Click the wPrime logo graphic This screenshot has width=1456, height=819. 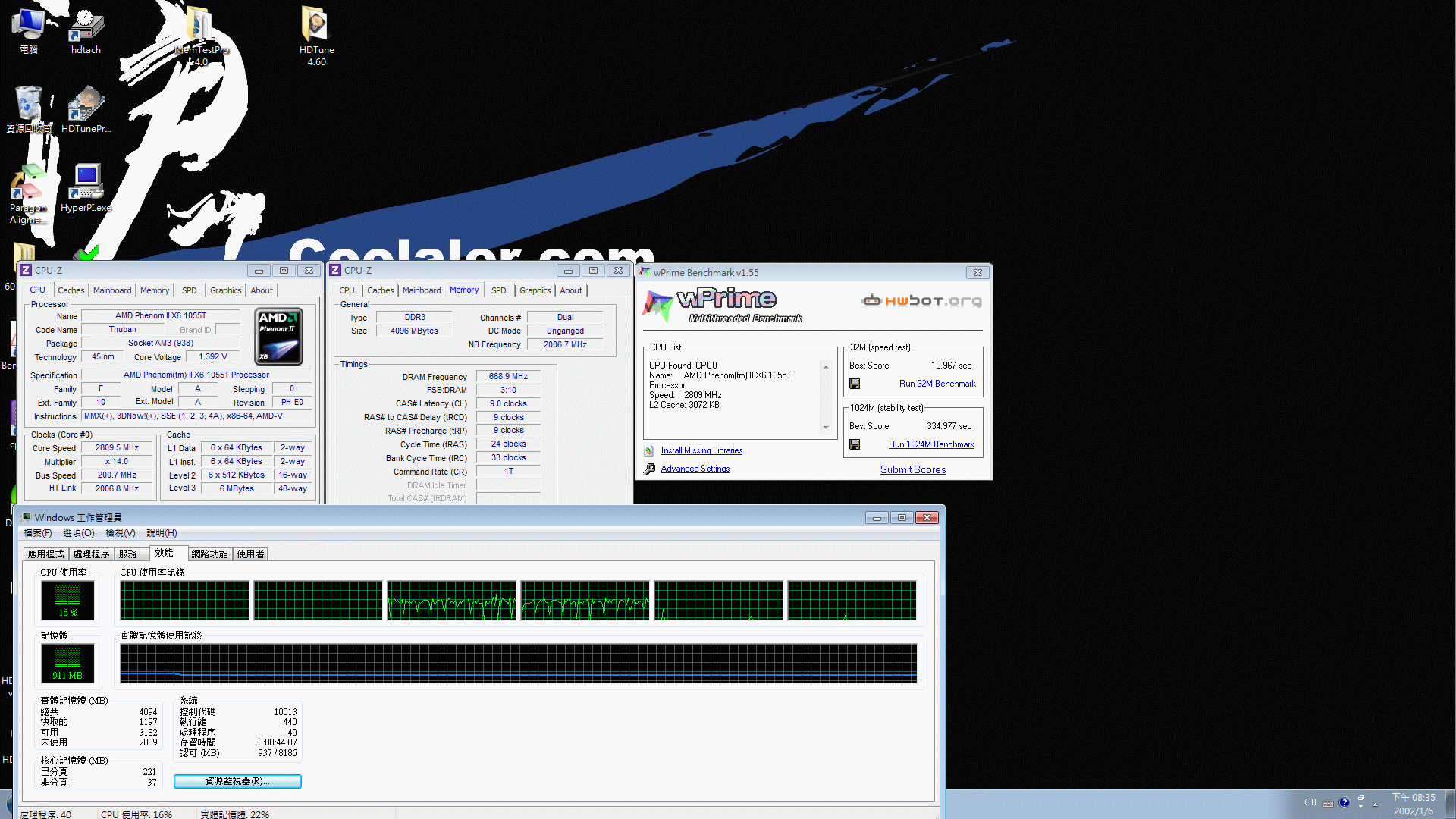click(720, 305)
